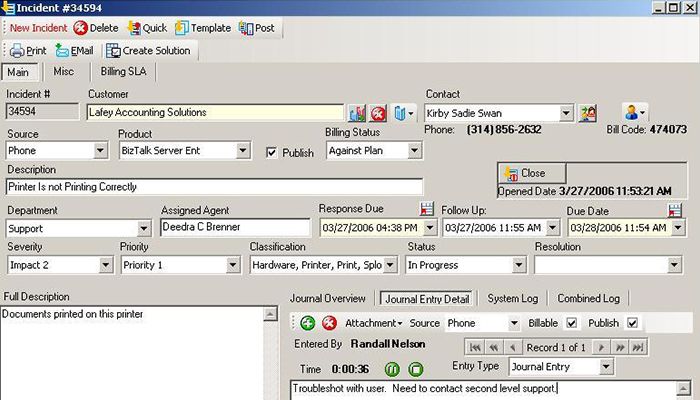This screenshot has height=400, width=700.
Task: Open the customer book dropdown icon
Action: coord(404,113)
